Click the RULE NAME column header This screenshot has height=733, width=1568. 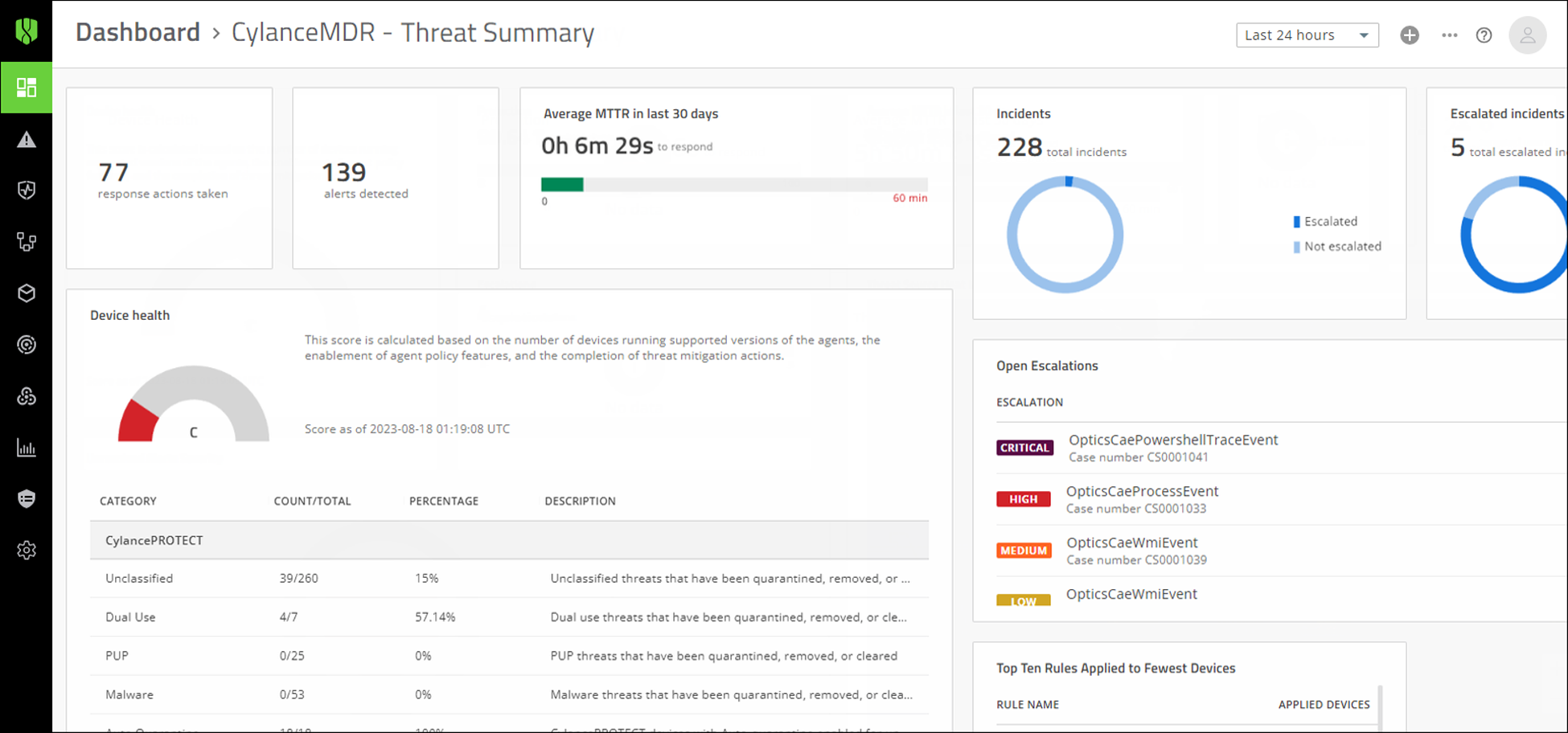(x=1028, y=705)
